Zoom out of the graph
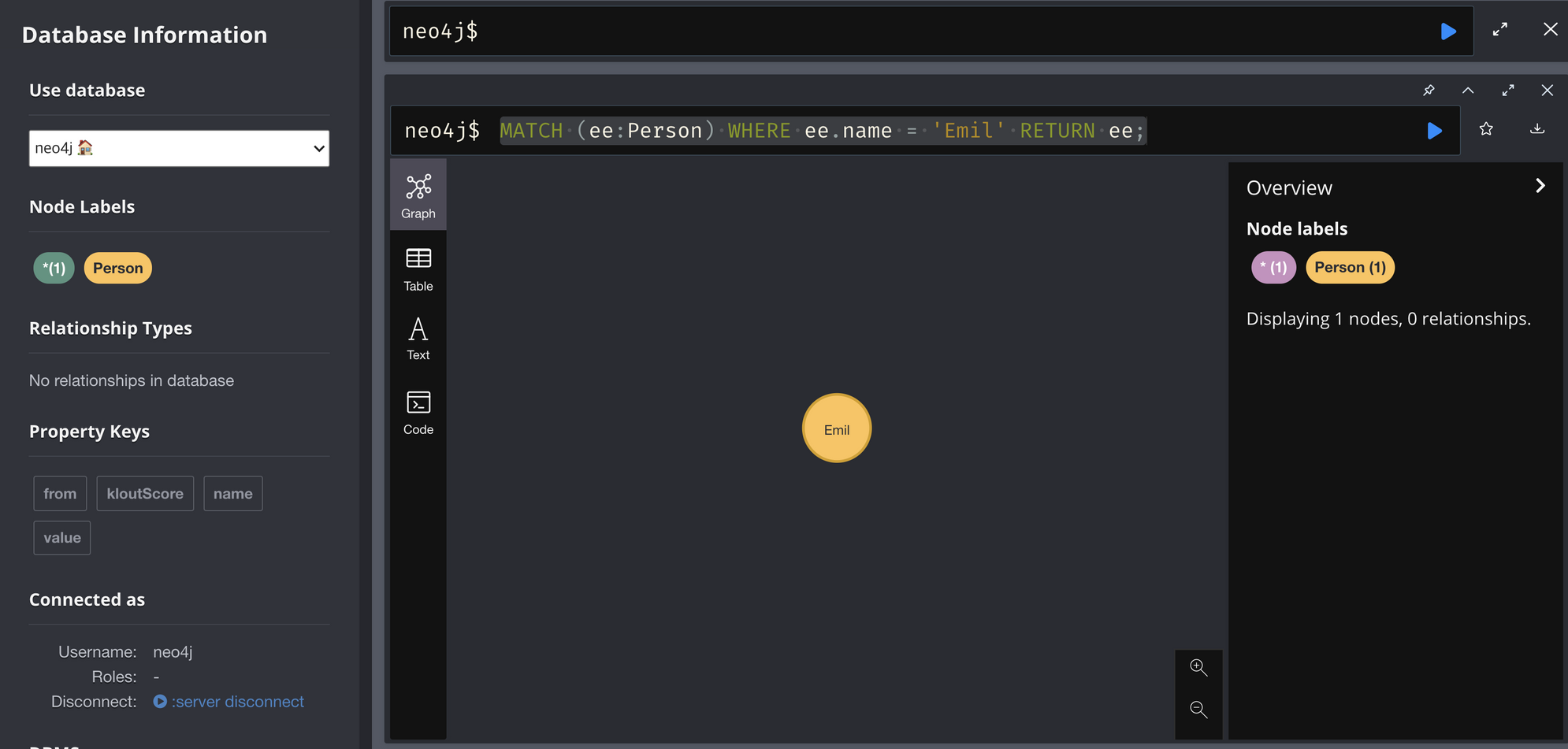 tap(1198, 710)
